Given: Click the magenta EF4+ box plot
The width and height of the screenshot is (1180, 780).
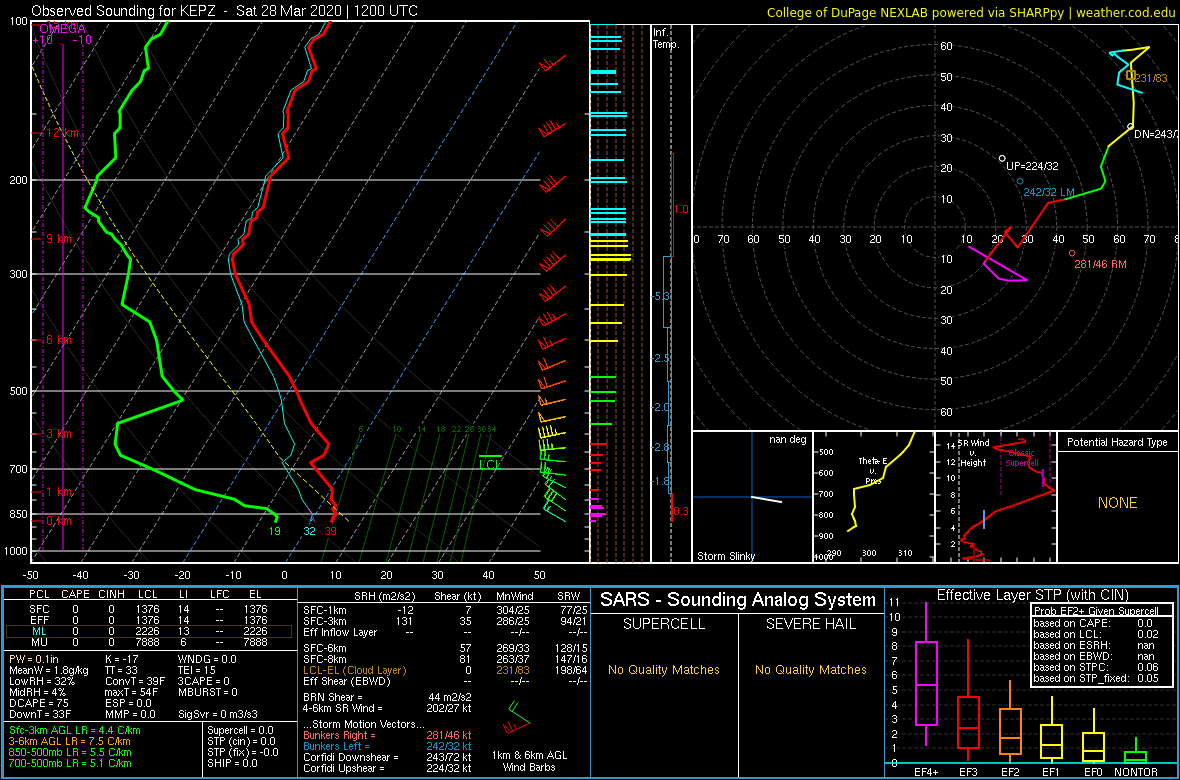Looking at the screenshot, I should click(925, 682).
